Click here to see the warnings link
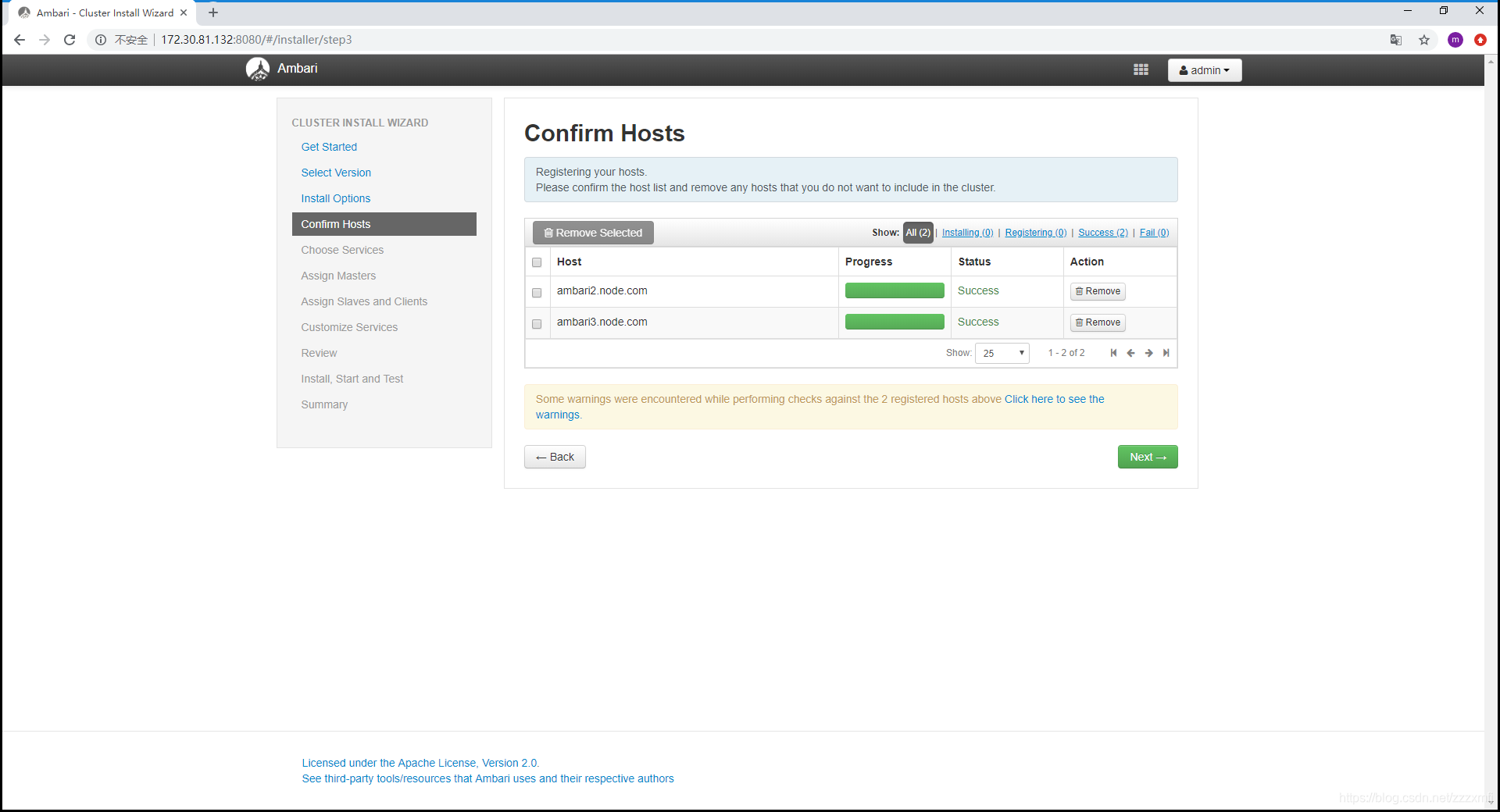The height and width of the screenshot is (812, 1500). pos(1054,399)
